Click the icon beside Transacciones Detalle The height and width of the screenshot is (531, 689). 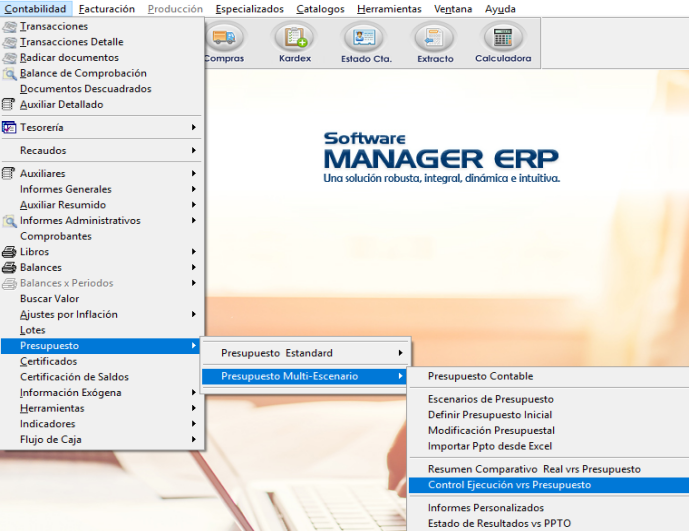[9, 42]
